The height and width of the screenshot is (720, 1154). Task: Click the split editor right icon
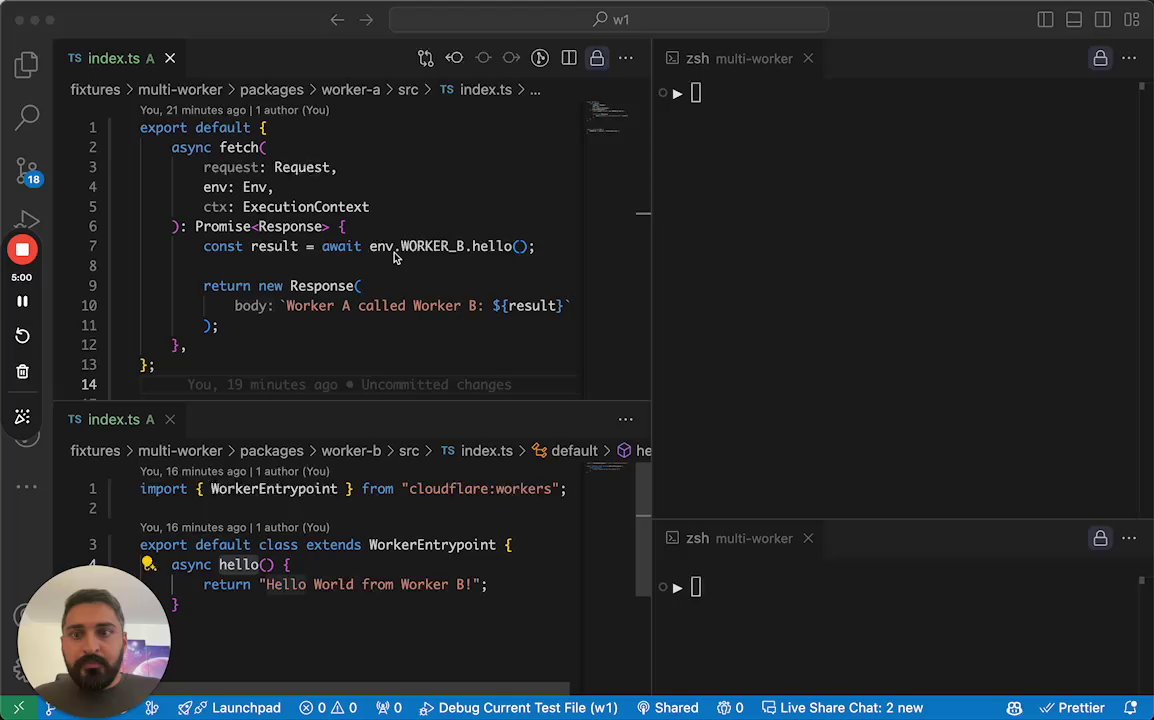pyautogui.click(x=569, y=58)
